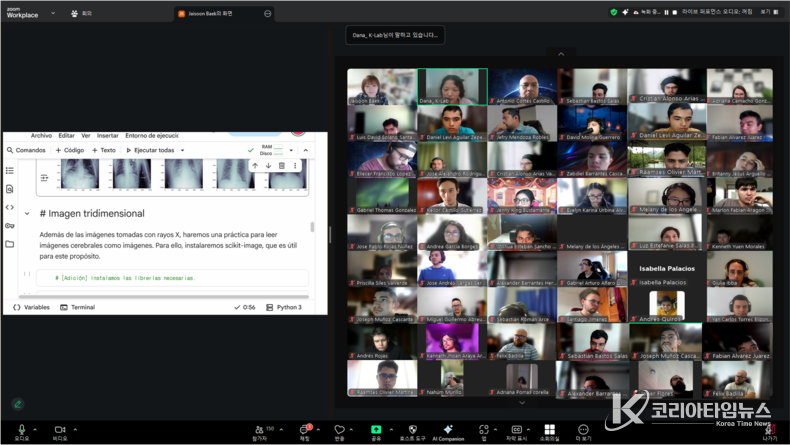Click the 반응 reactions heart icon
This screenshot has width=790, height=445.
coord(339,430)
